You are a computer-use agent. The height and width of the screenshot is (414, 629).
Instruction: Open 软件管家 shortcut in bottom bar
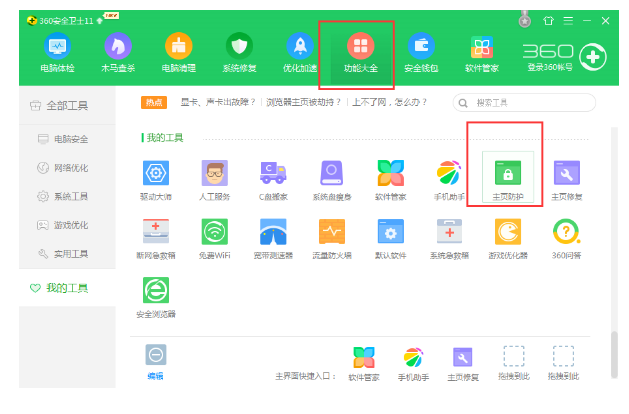[x=364, y=364]
